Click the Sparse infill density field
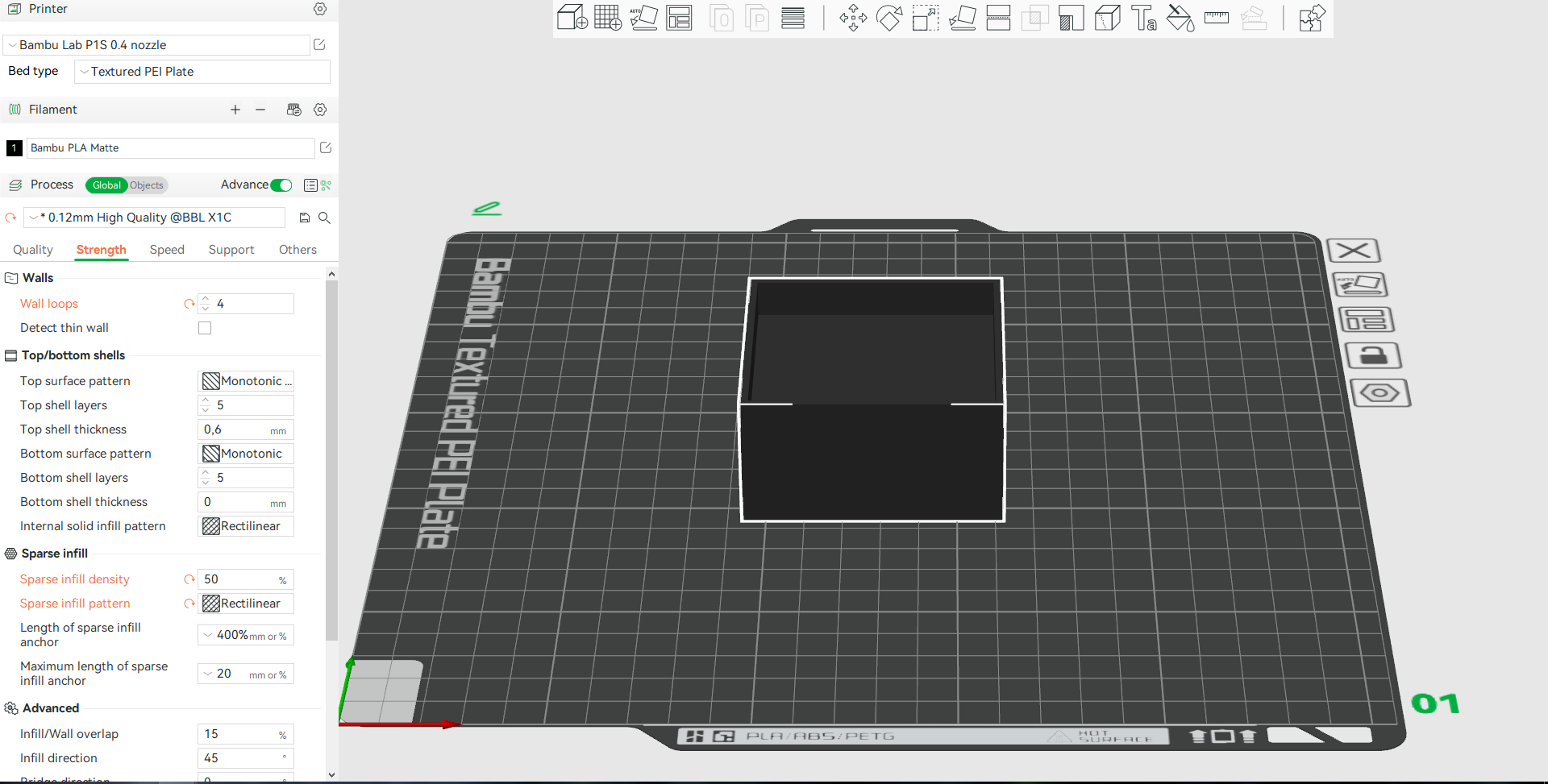 pyautogui.click(x=246, y=579)
